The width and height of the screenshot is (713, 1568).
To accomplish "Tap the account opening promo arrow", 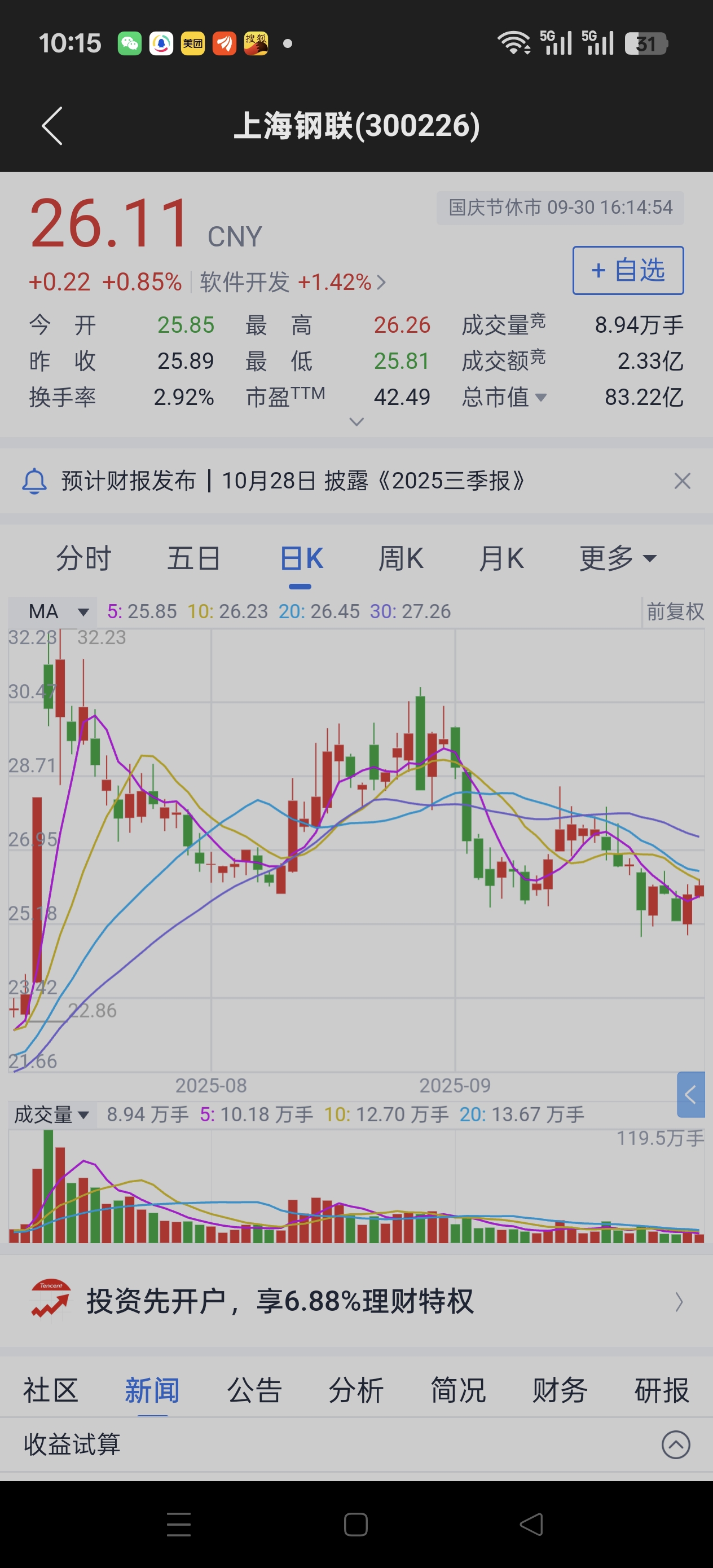I will 679,1301.
